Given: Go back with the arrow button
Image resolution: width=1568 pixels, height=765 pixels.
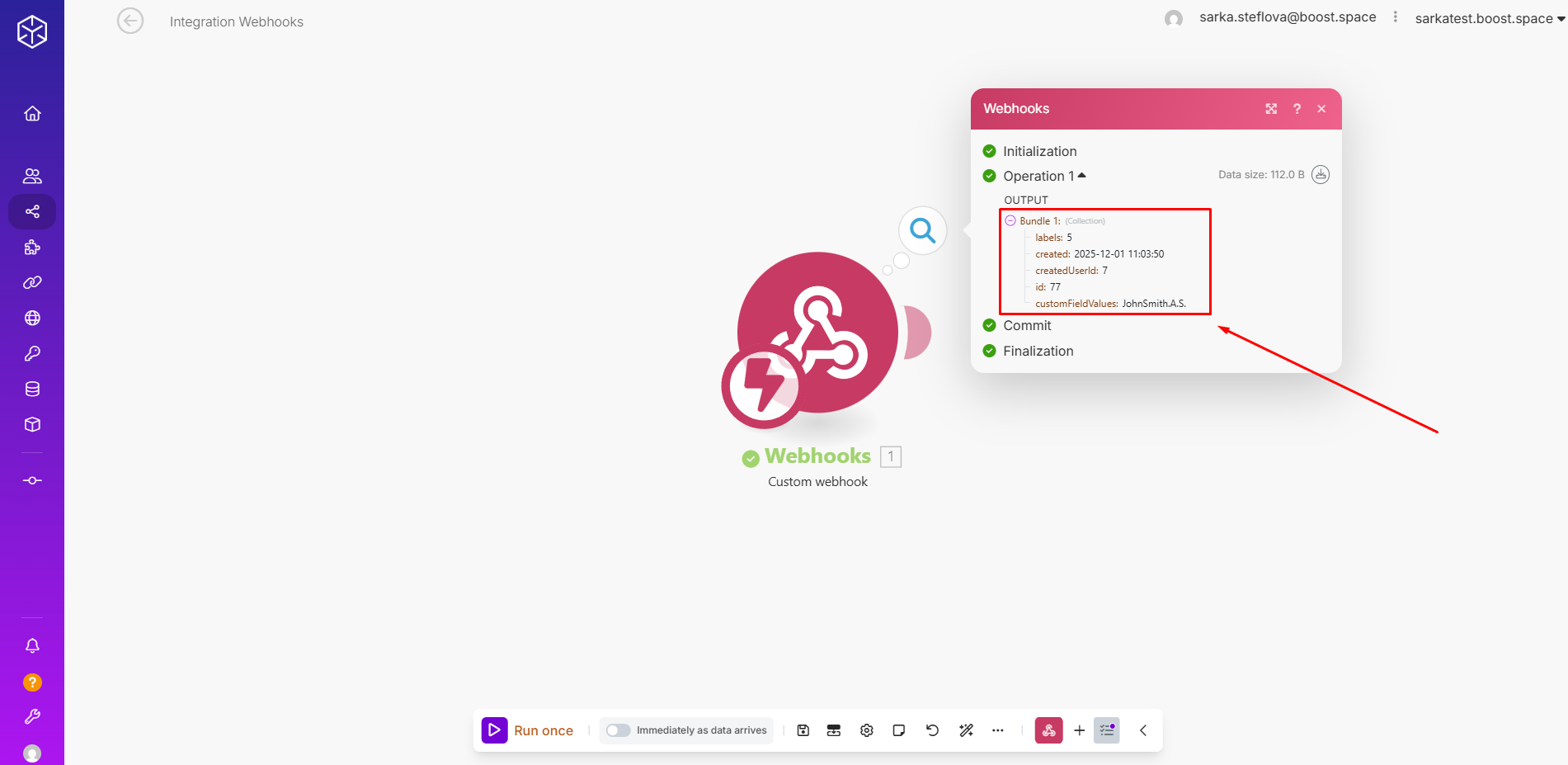Looking at the screenshot, I should [130, 21].
